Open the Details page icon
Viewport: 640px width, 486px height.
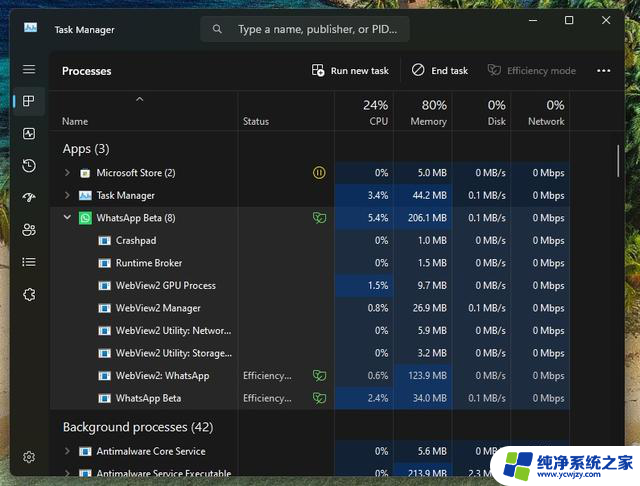pyautogui.click(x=29, y=262)
